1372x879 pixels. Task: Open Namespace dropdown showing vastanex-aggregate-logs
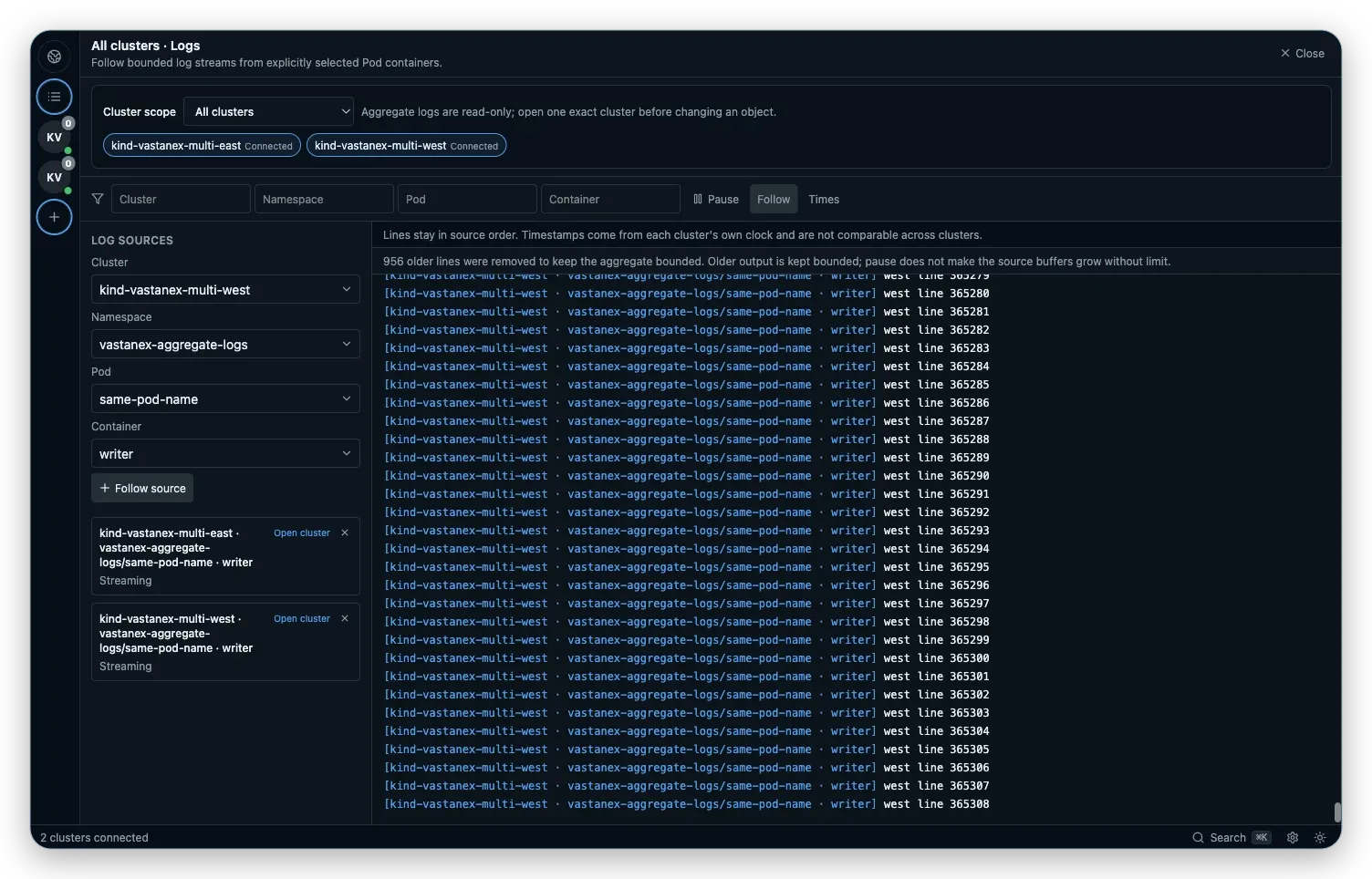225,345
